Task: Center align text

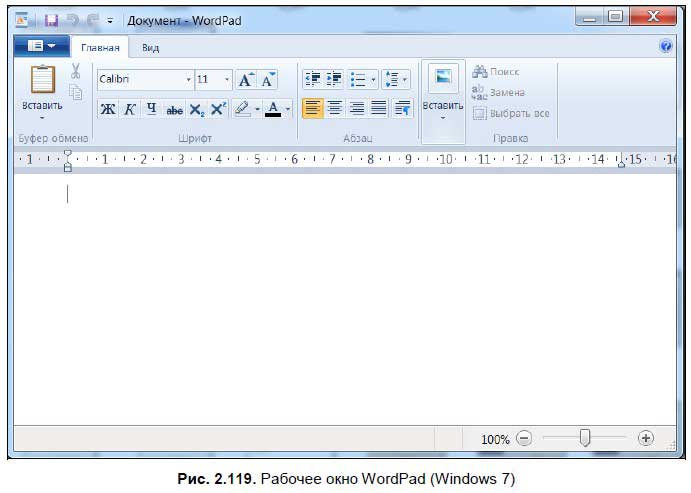Action: pyautogui.click(x=334, y=108)
